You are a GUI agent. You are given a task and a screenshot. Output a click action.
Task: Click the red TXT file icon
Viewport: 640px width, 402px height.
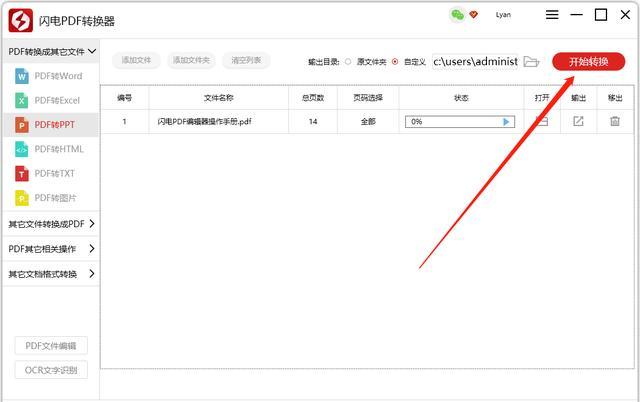coord(22,174)
